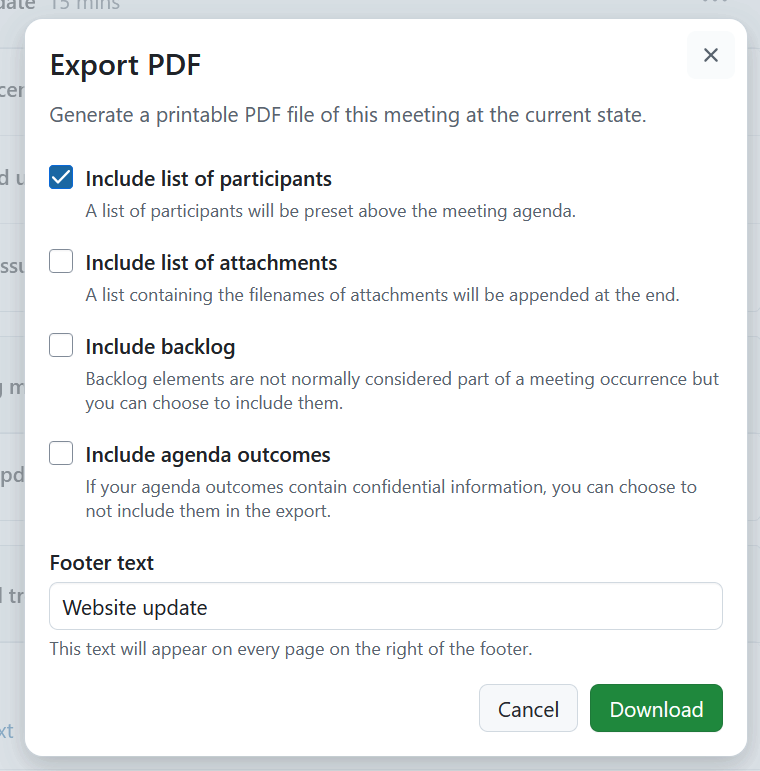Click the 'Include agenda outcomes' label text

point(208,455)
